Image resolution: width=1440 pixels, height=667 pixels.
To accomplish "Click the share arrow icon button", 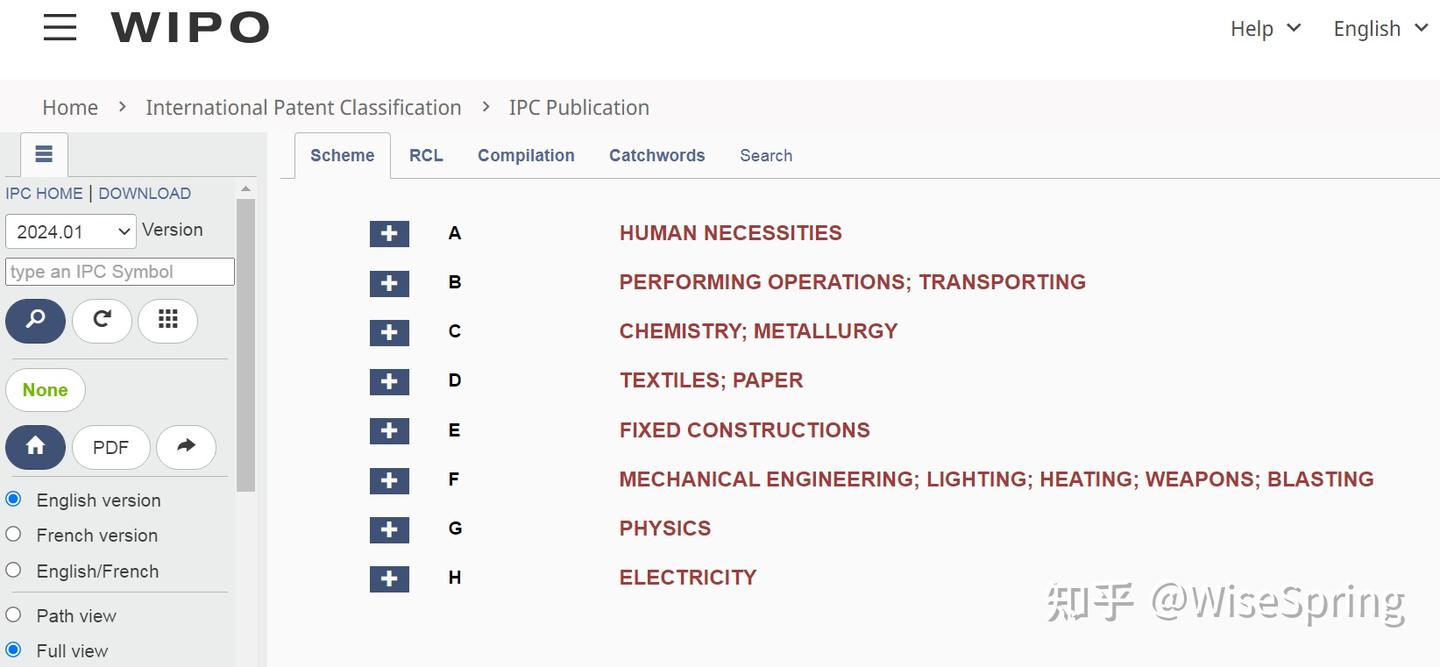I will click(x=186, y=447).
